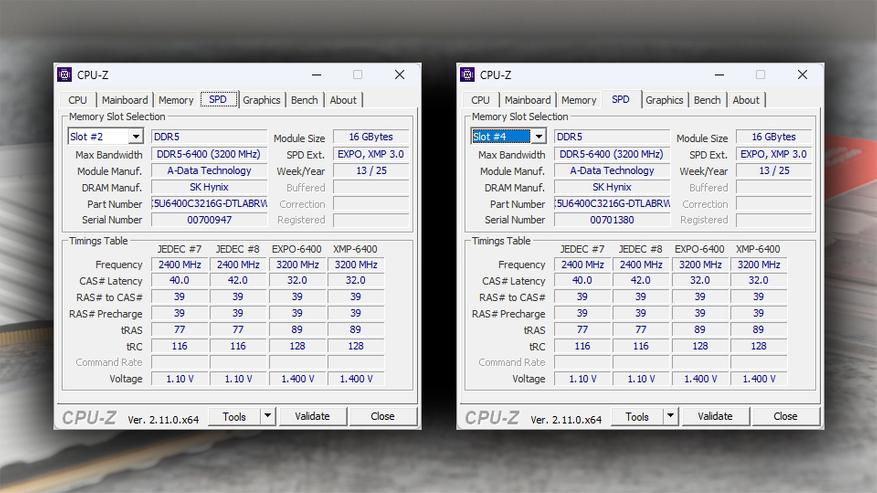
Task: Click the EXPO-6400 column header in right window
Action: click(699, 249)
